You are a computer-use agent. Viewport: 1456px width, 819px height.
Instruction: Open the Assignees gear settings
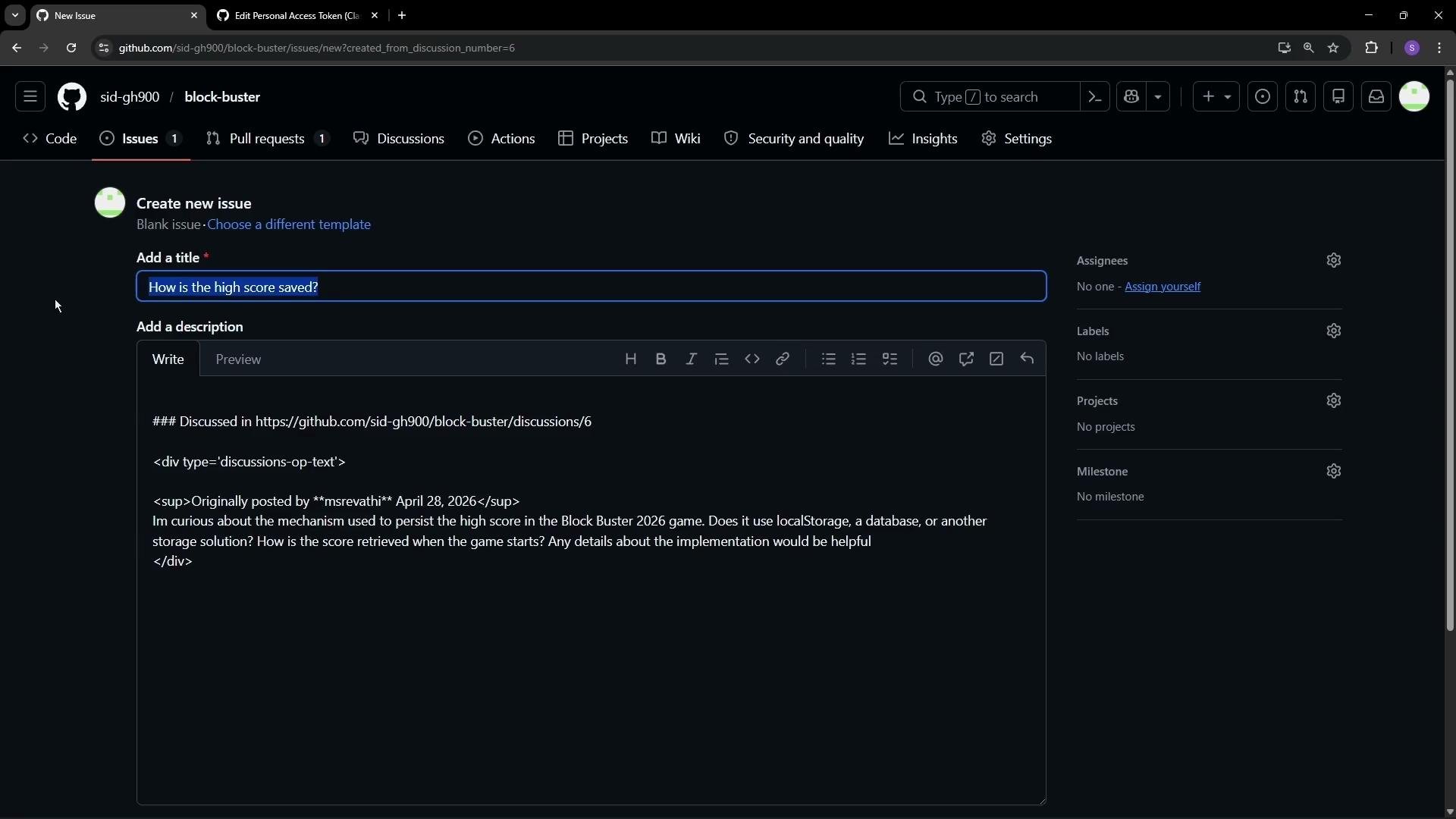pyautogui.click(x=1334, y=261)
